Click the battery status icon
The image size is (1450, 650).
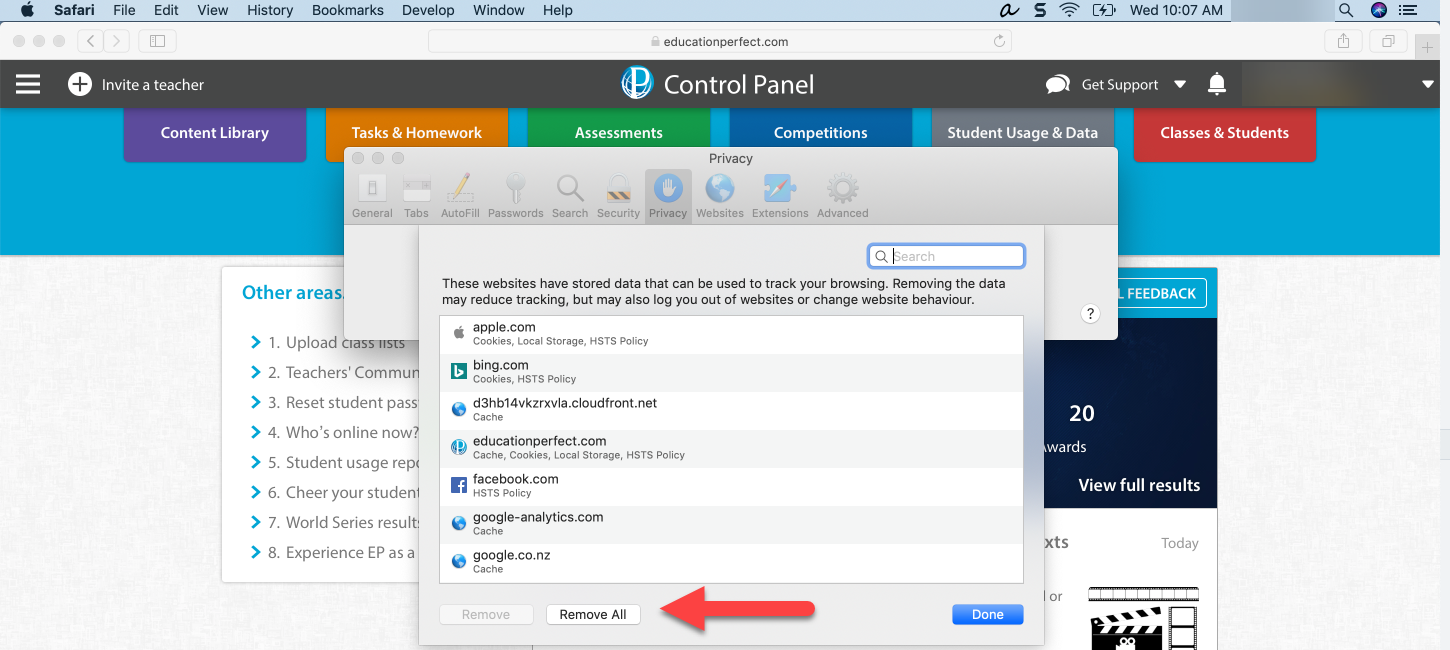coord(1104,10)
